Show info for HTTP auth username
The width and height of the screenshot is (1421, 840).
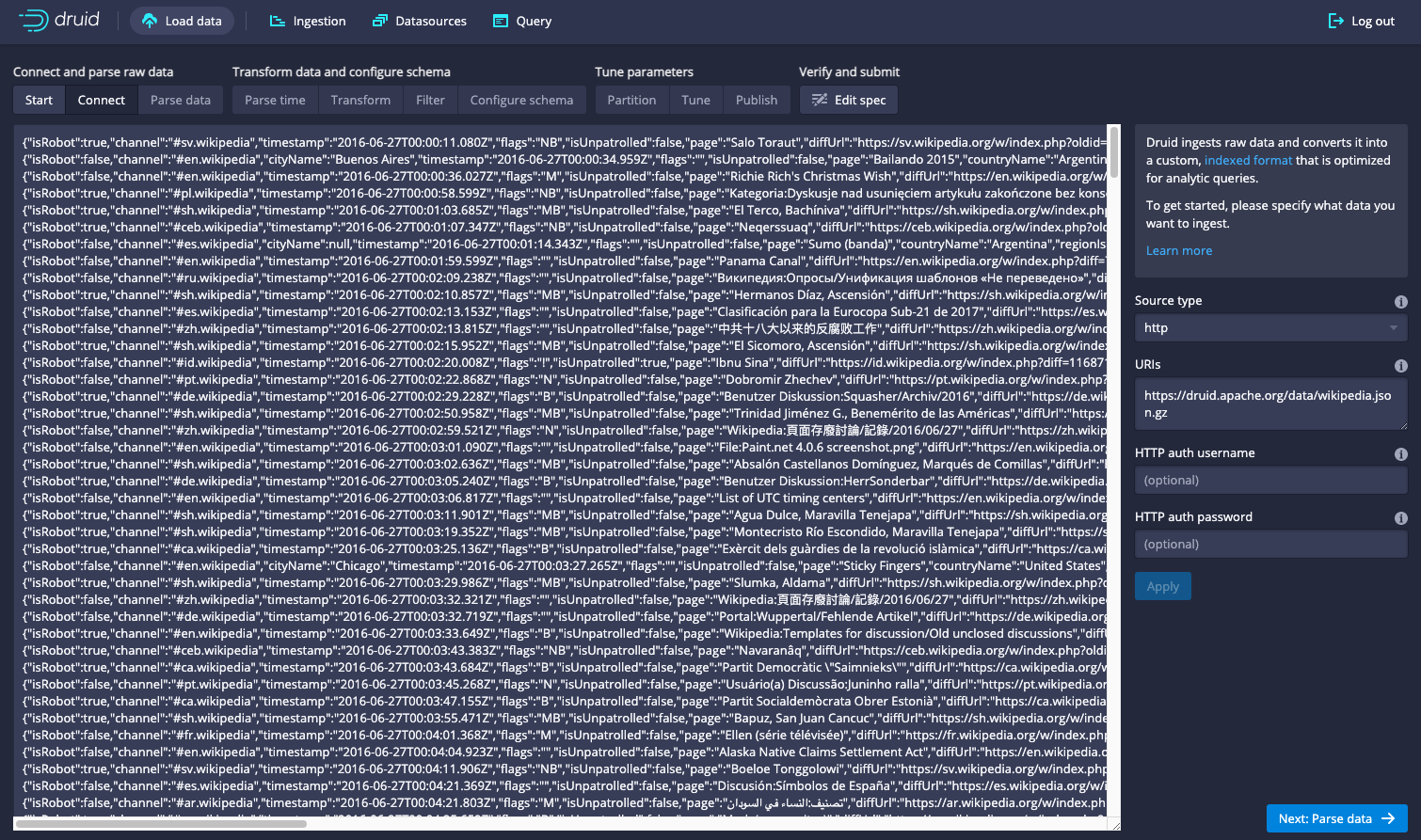click(1400, 454)
